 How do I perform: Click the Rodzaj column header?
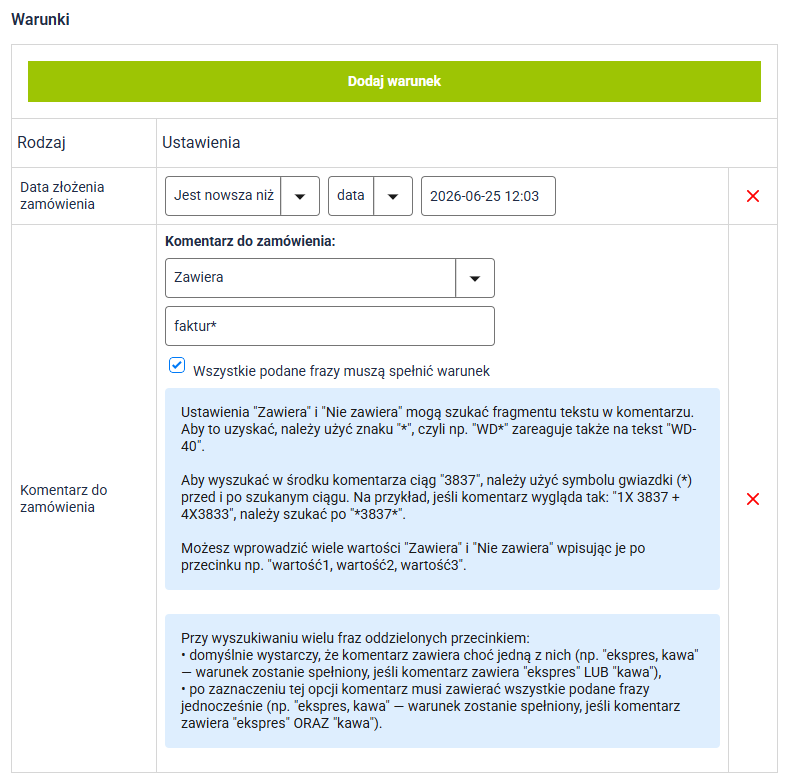click(x=41, y=143)
